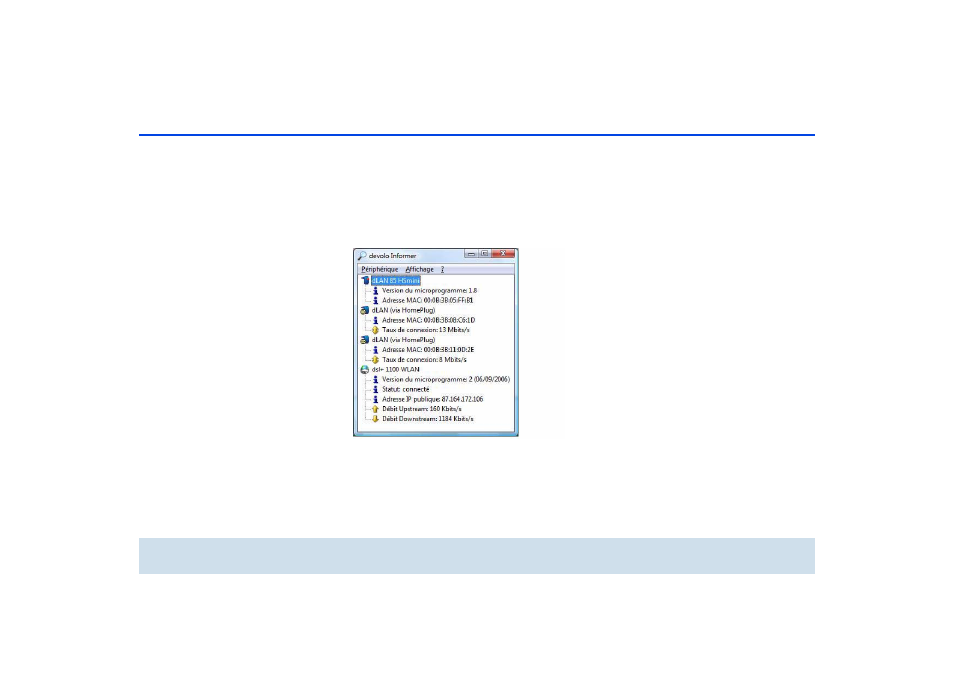
Task: Select dLAN (via HomePlug) entry above MAC ending C6:1D
Action: [403, 310]
